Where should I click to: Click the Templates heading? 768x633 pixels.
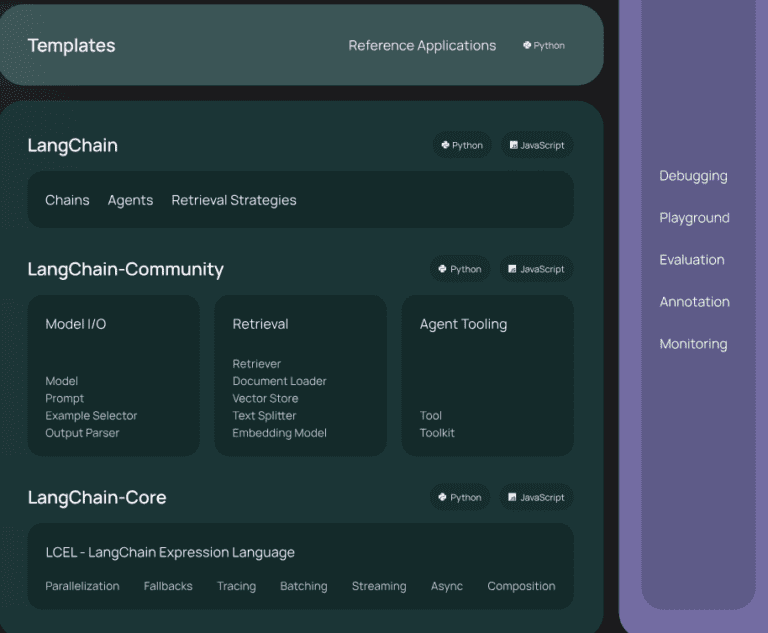(x=71, y=46)
